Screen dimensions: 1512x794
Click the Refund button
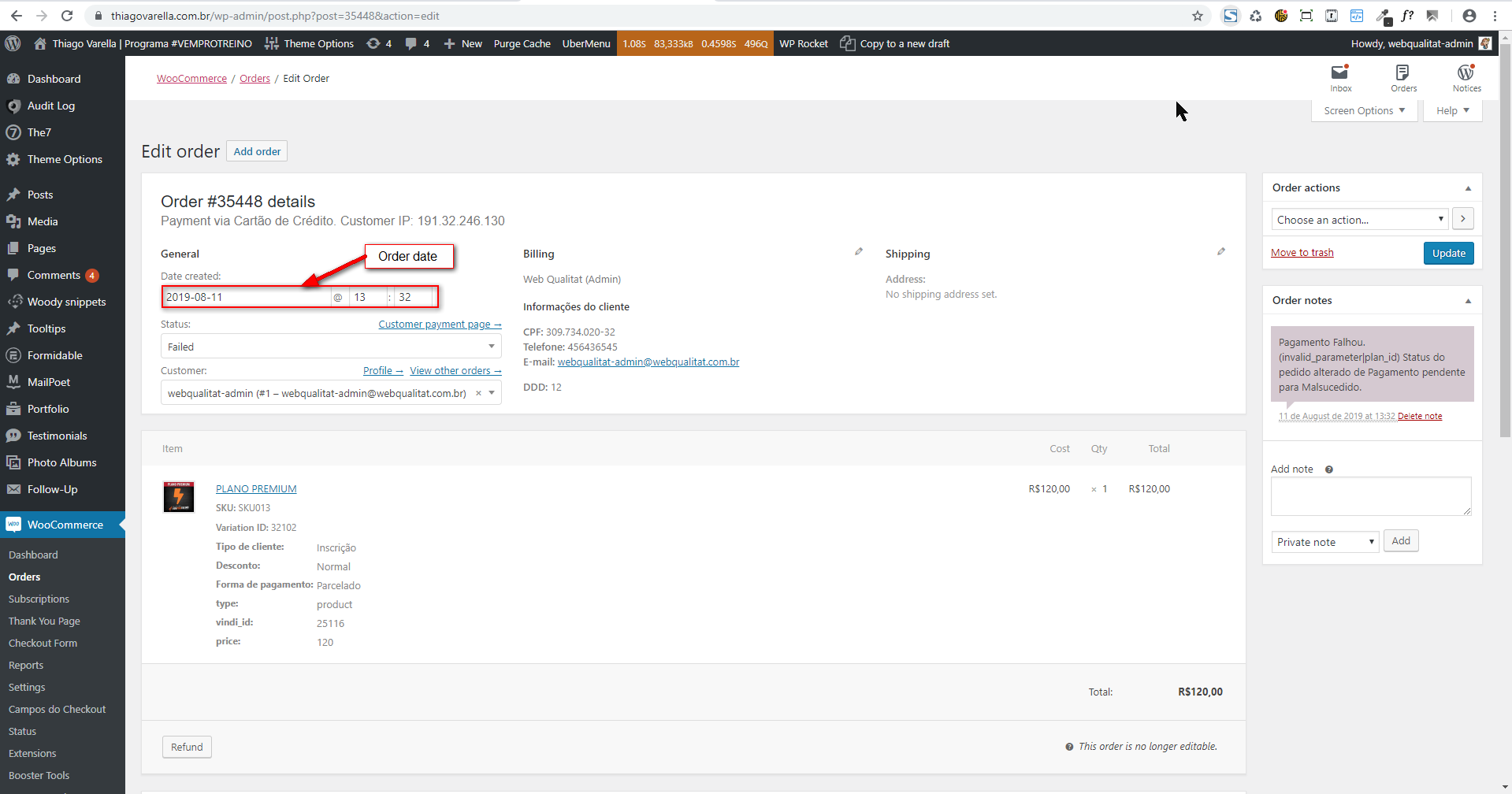coord(187,747)
